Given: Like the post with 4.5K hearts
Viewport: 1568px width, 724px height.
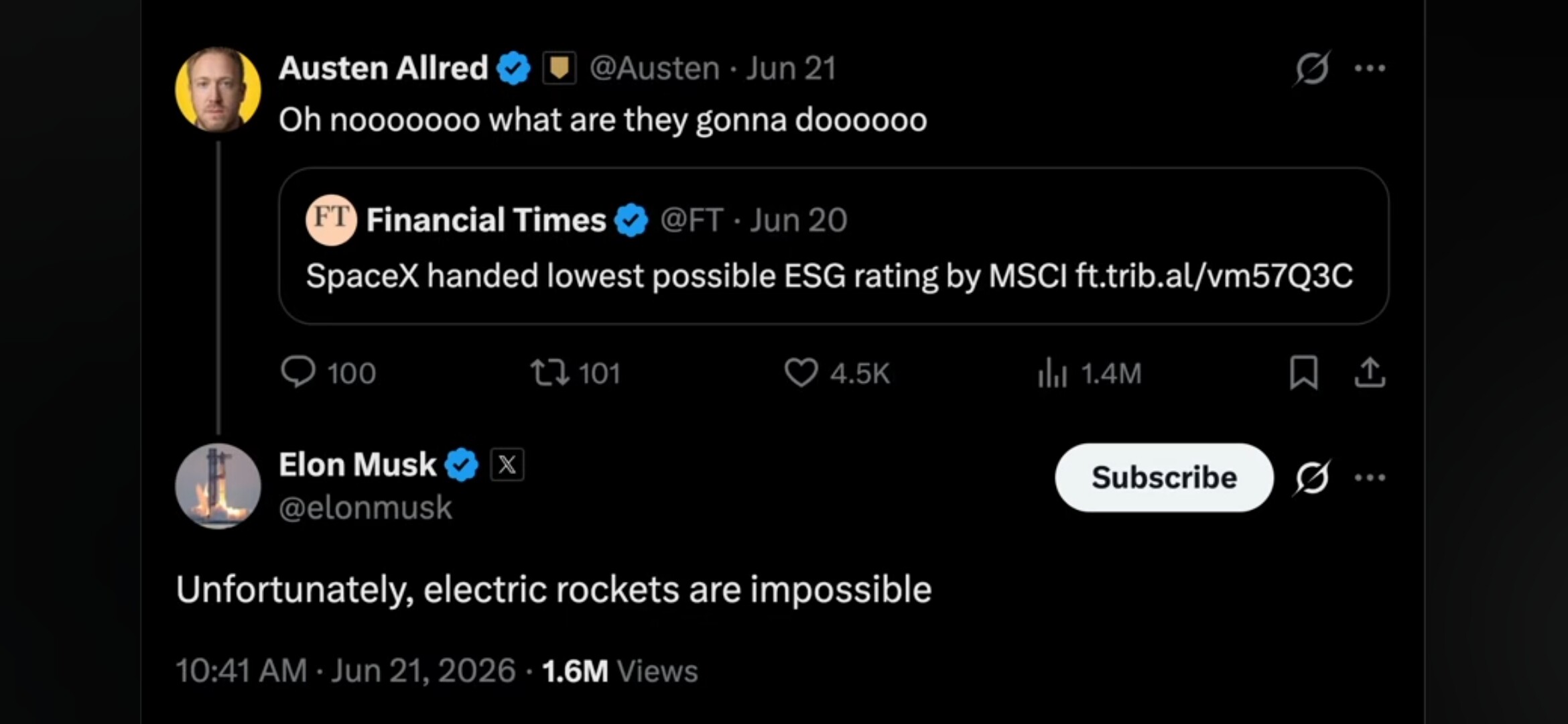Looking at the screenshot, I should pos(801,373).
